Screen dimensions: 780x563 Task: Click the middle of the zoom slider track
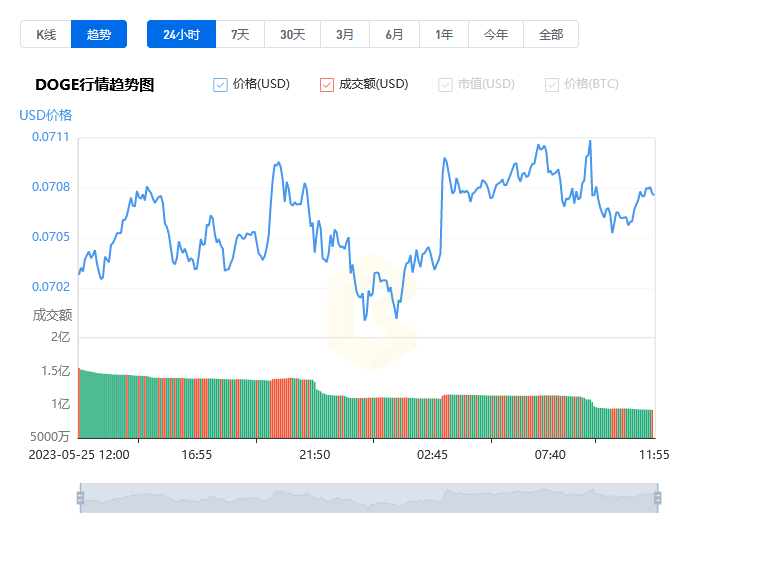click(x=368, y=498)
